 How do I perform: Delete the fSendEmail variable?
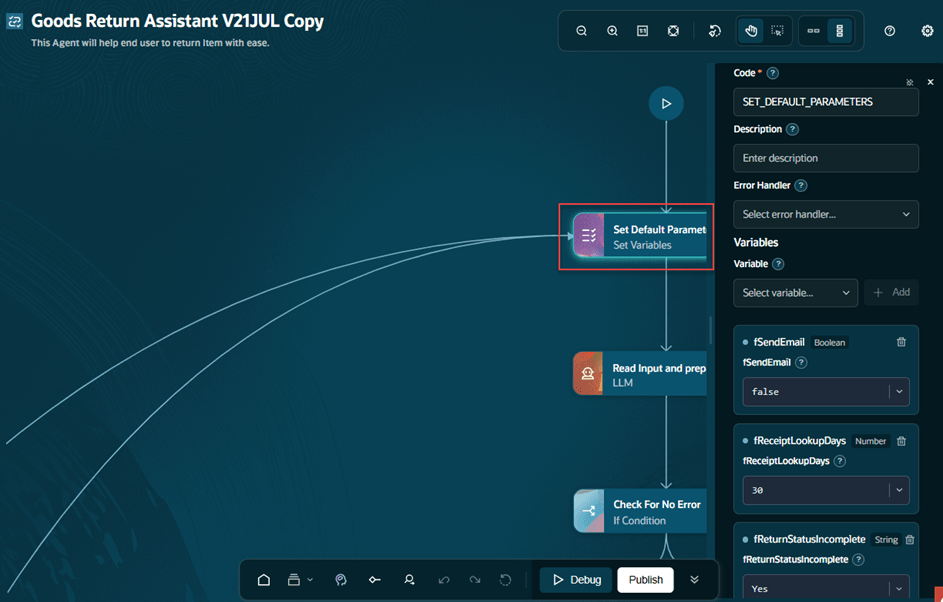tap(901, 342)
